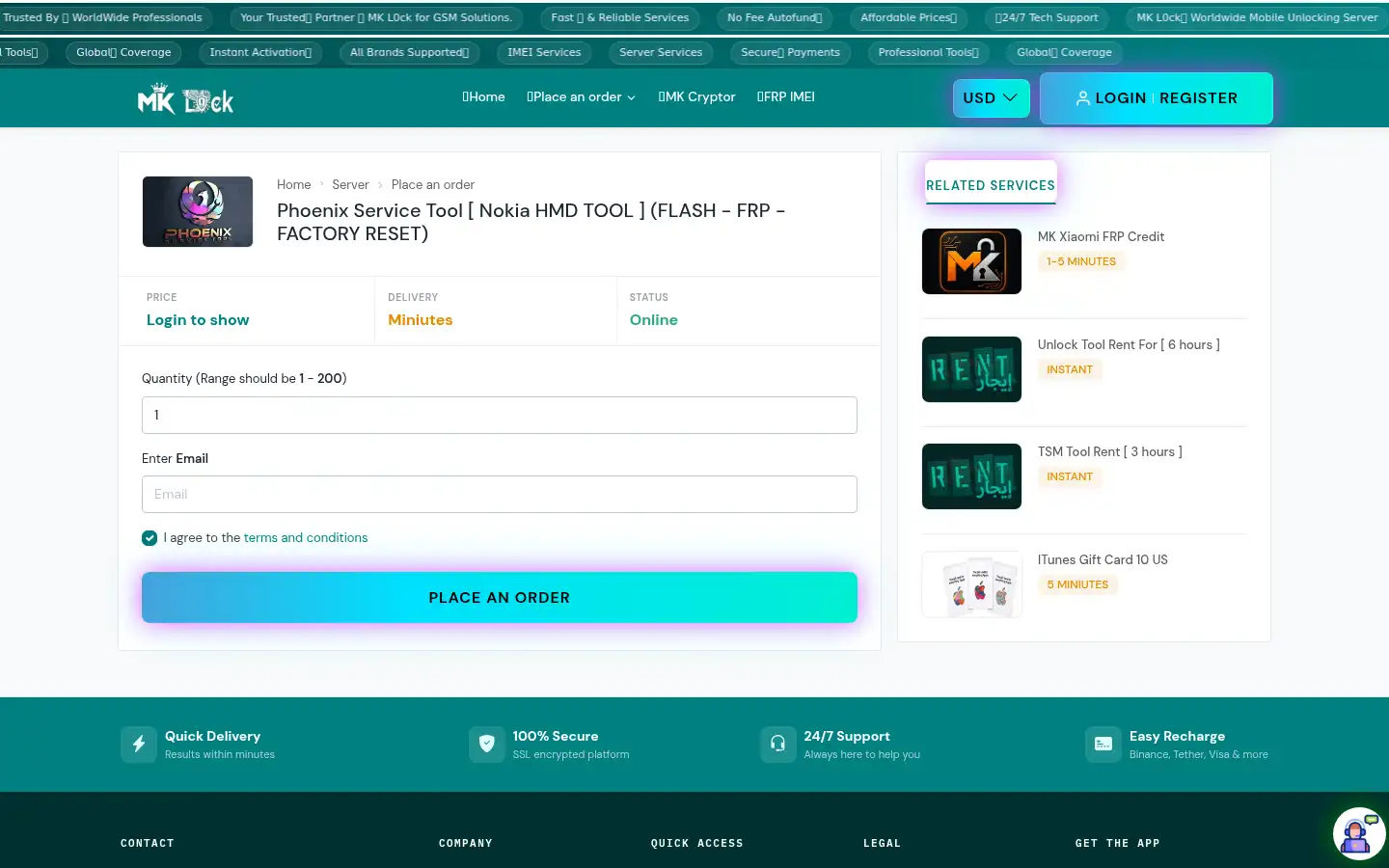Click the Miniutes delivery value
Screen dimensions: 1389x868
(x=420, y=320)
